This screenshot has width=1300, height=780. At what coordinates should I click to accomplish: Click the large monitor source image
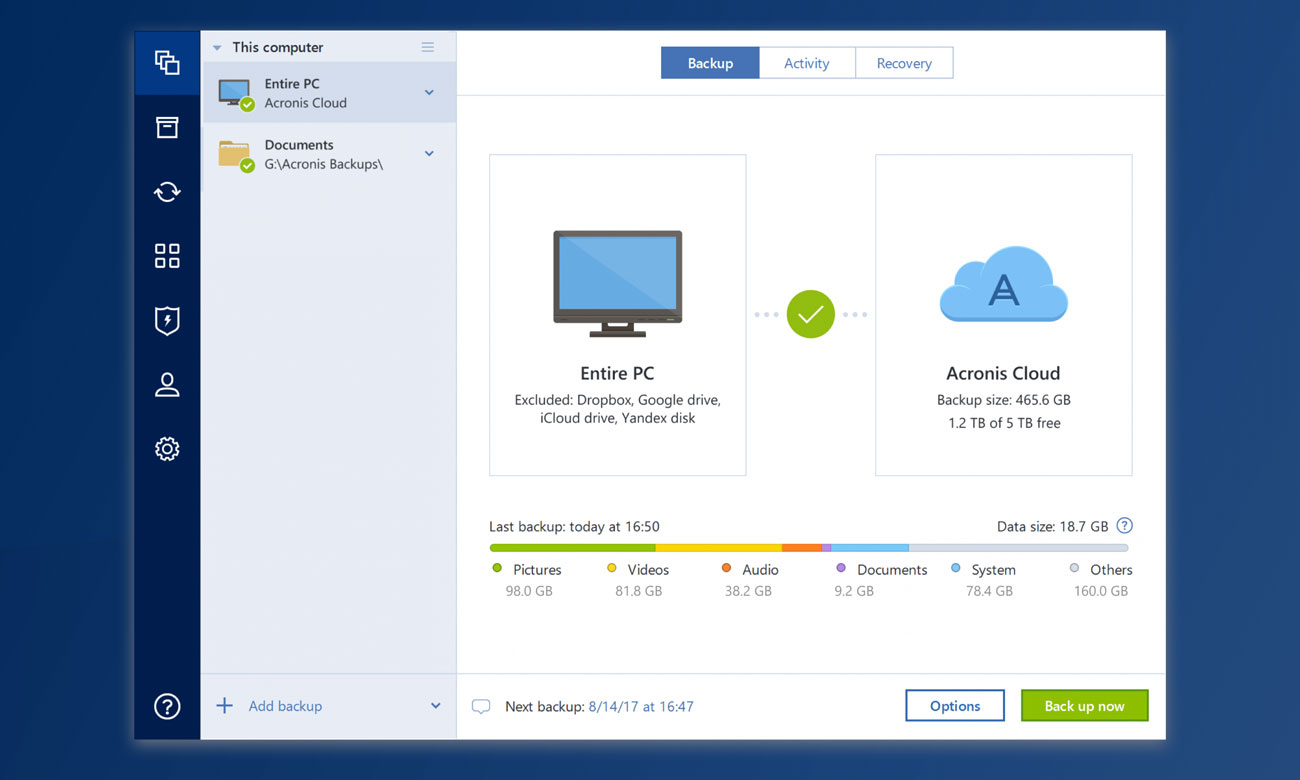coord(617,284)
